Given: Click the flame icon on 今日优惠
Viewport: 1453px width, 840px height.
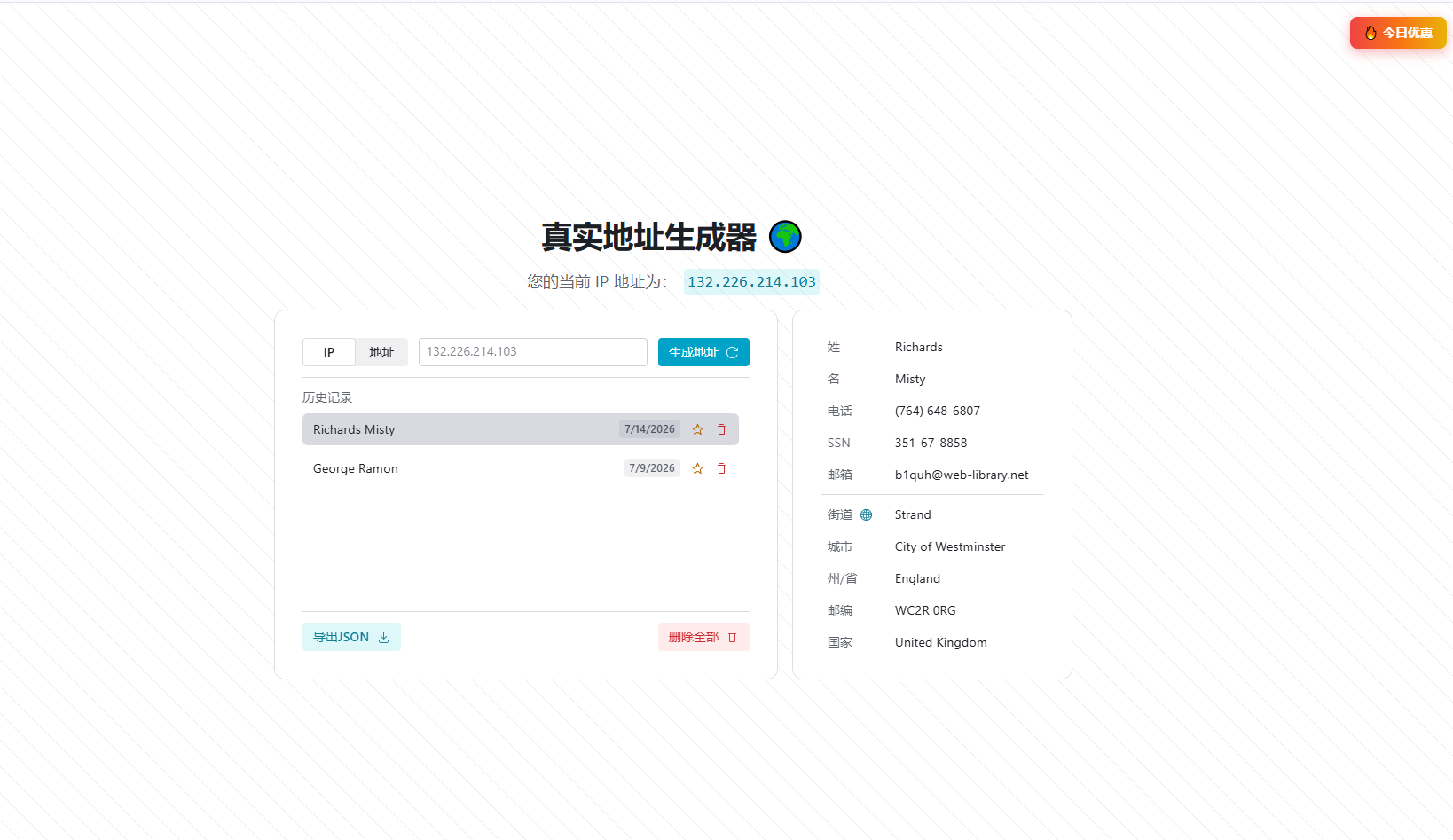Looking at the screenshot, I should coord(1371,33).
